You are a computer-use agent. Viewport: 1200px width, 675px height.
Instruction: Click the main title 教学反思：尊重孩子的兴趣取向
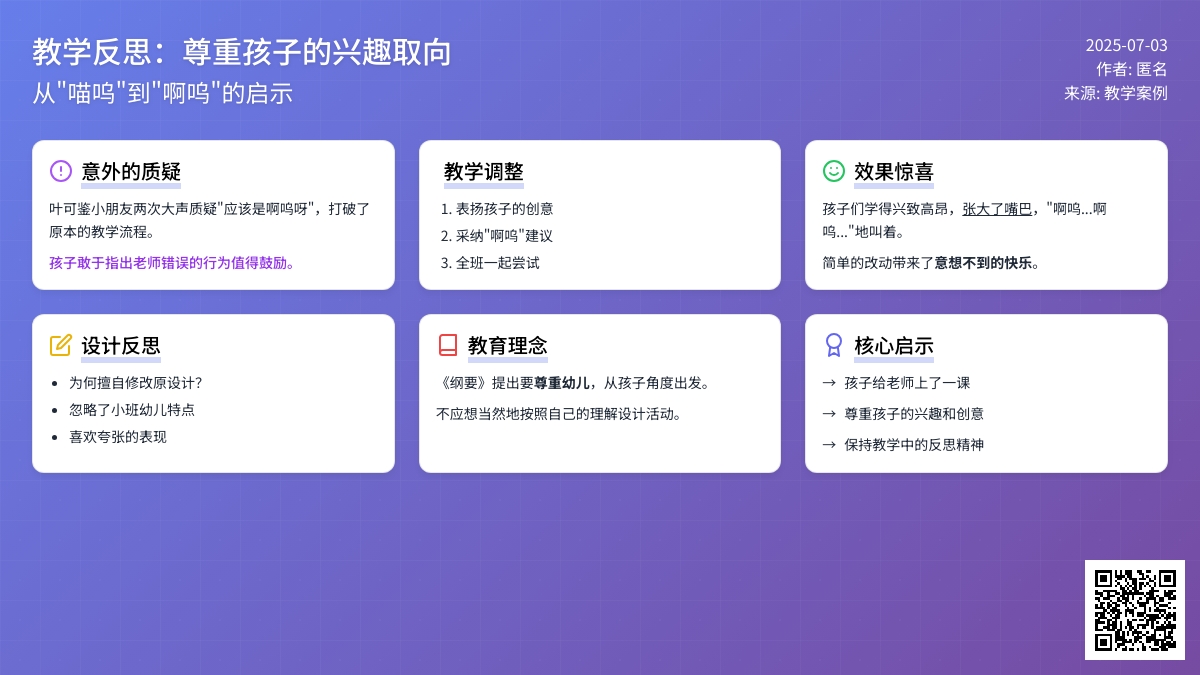(x=242, y=52)
